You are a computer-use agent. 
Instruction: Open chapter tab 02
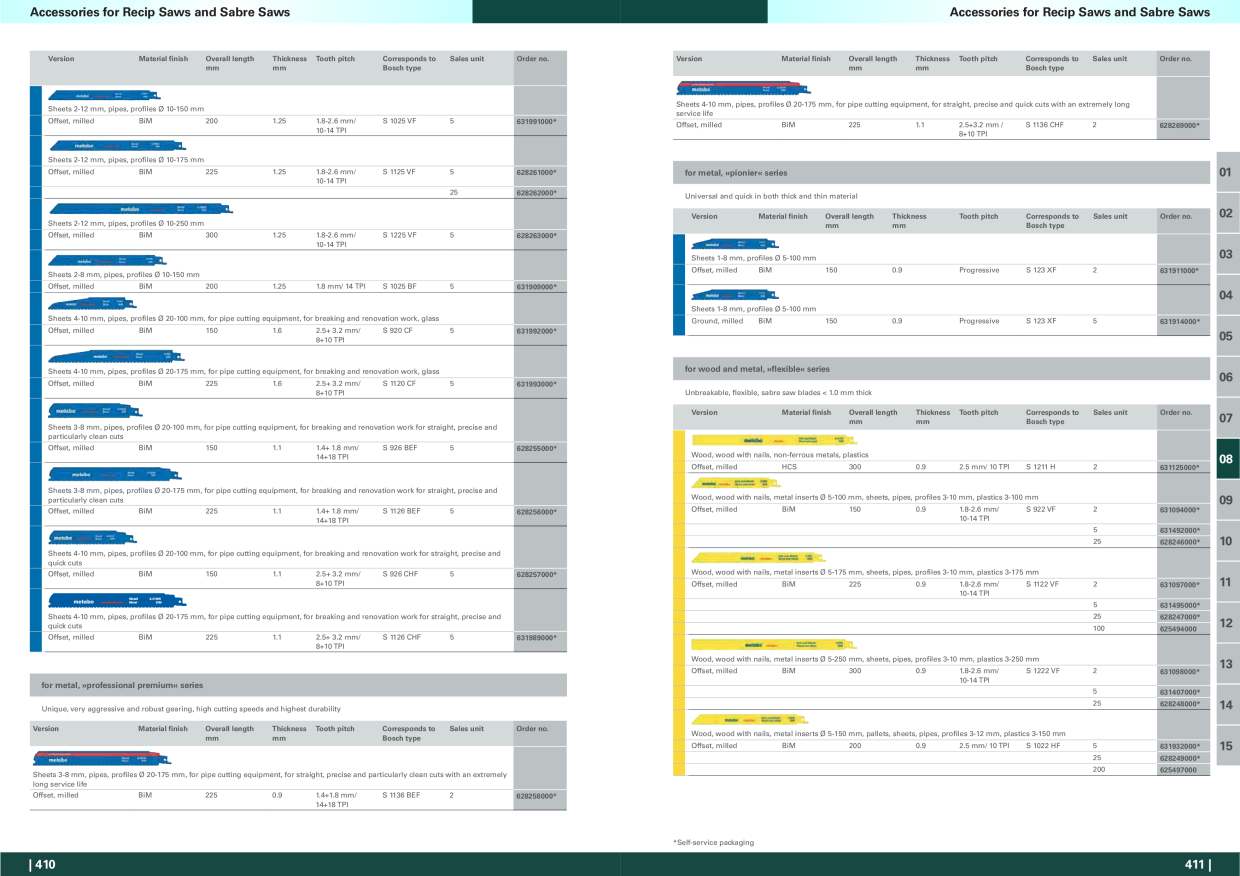click(x=1226, y=213)
